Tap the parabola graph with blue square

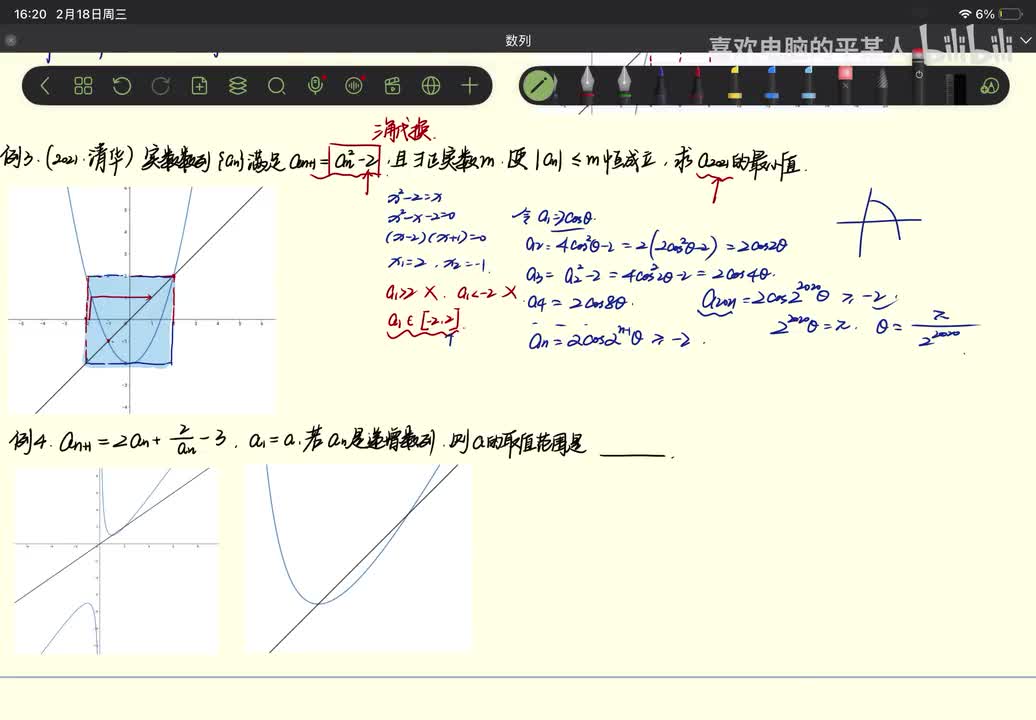click(141, 299)
